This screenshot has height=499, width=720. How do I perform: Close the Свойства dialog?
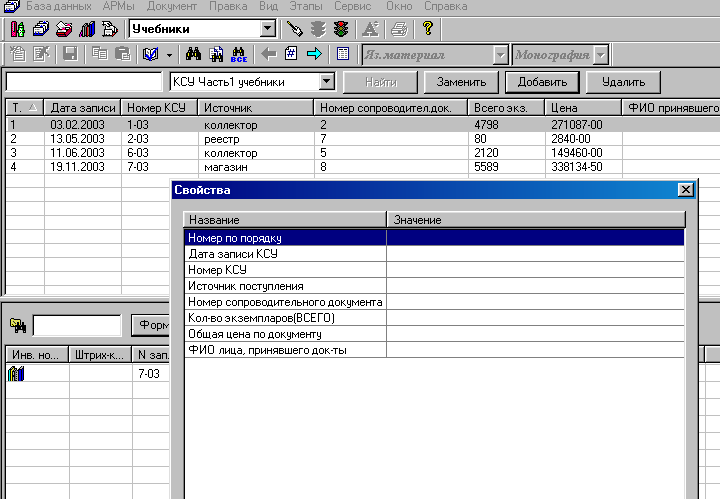pos(686,190)
